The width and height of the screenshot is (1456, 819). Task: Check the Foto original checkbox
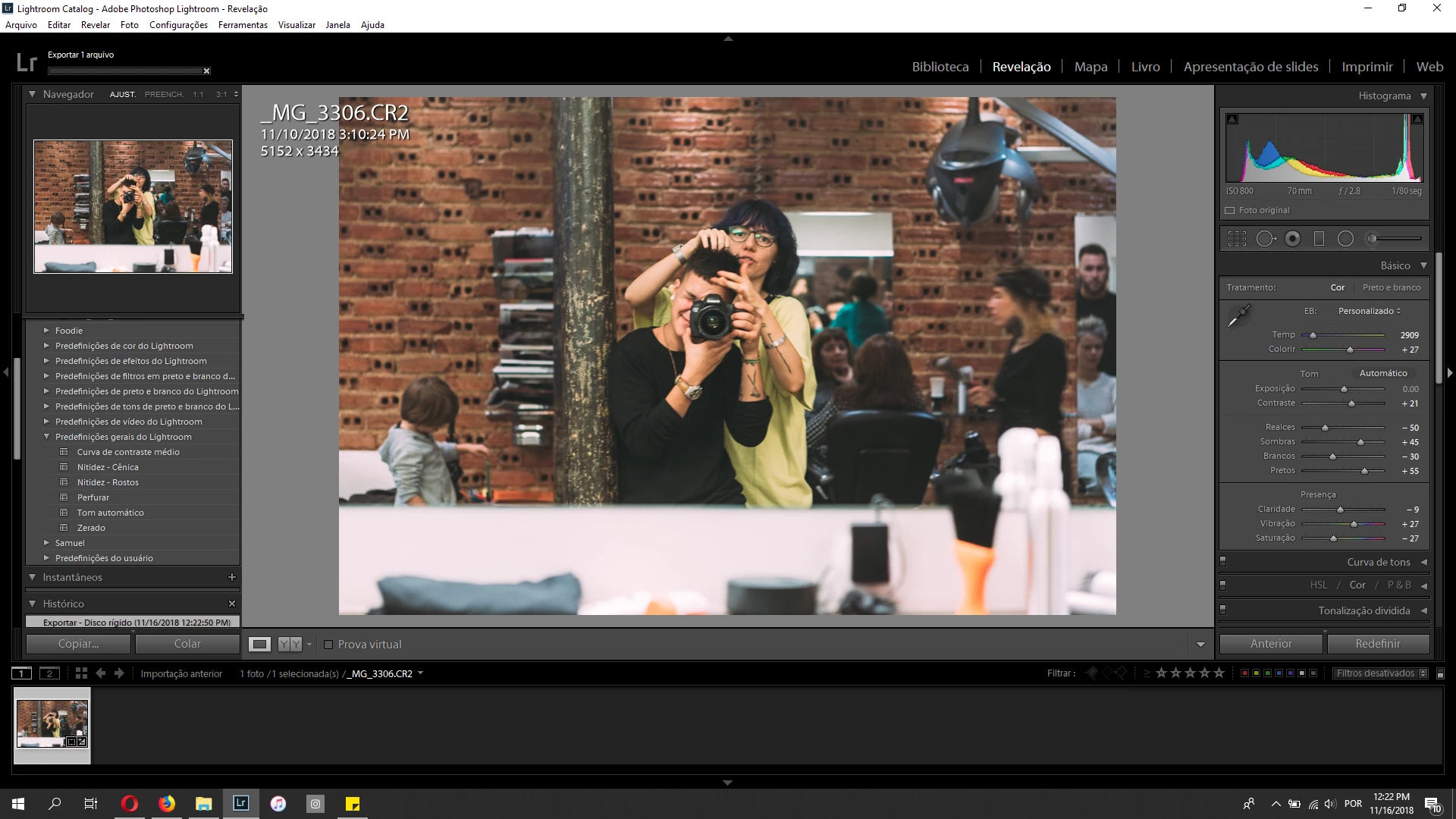[x=1230, y=211]
